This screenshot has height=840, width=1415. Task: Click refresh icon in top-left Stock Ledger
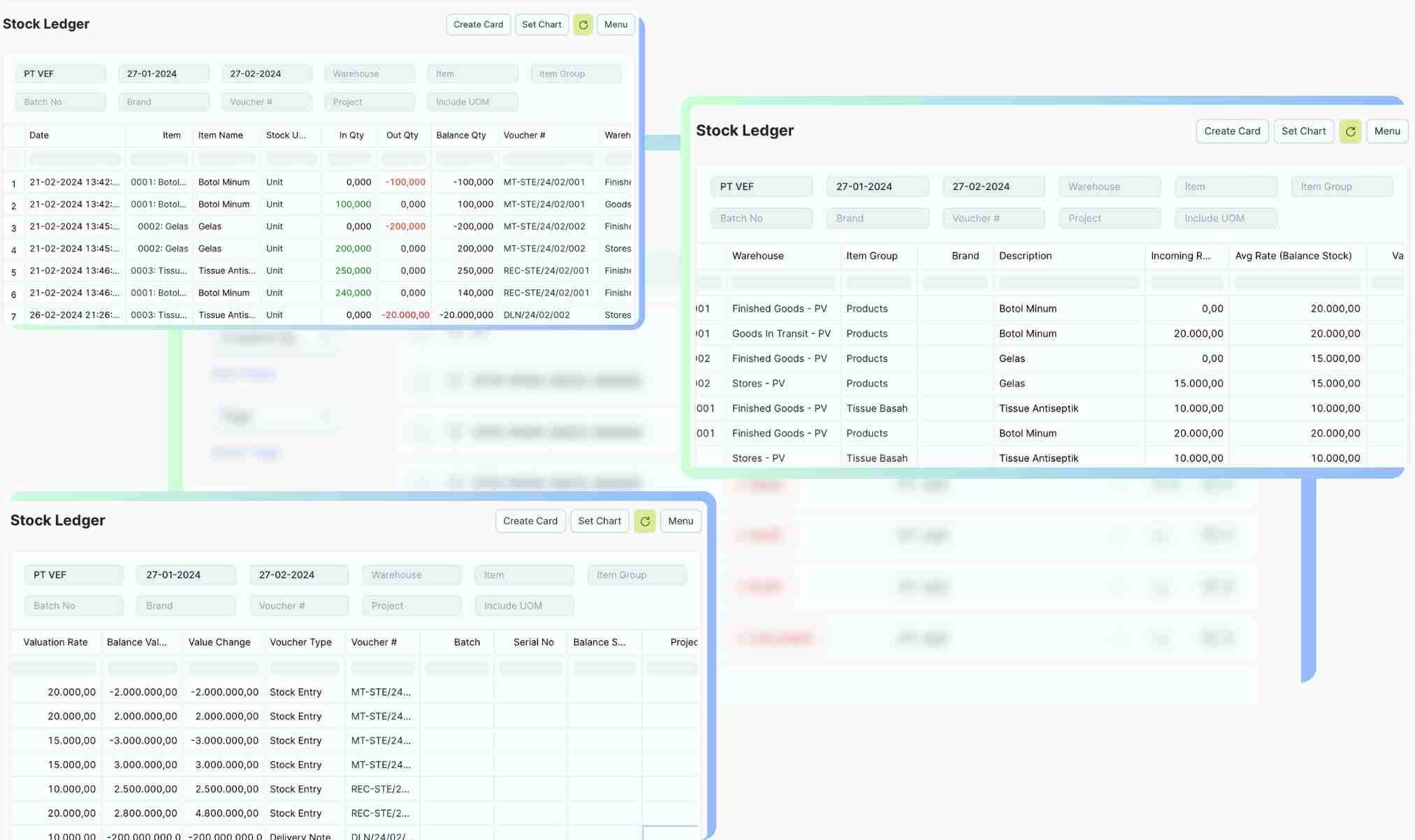click(x=583, y=24)
